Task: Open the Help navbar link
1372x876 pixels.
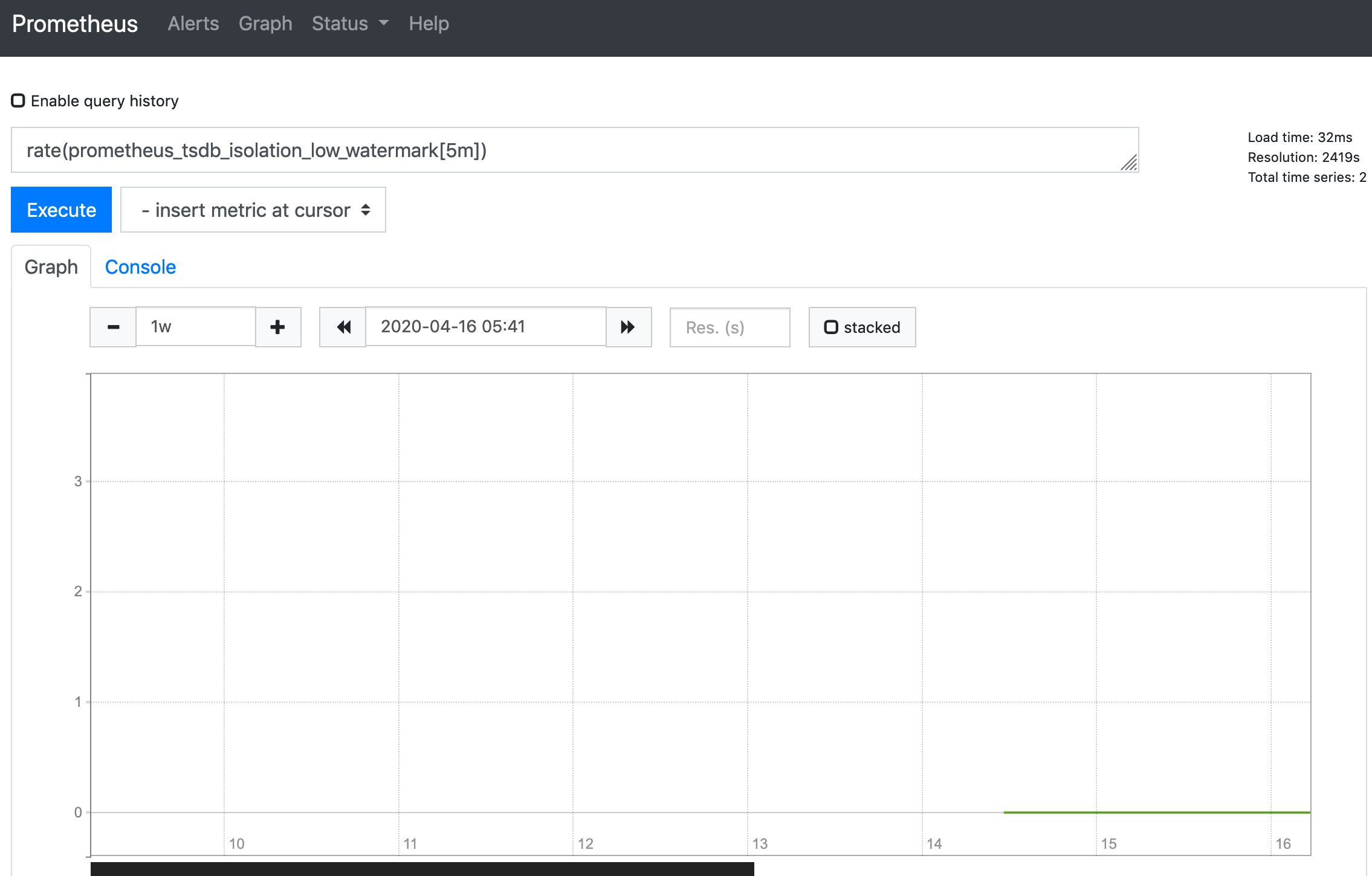Action: coord(429,24)
